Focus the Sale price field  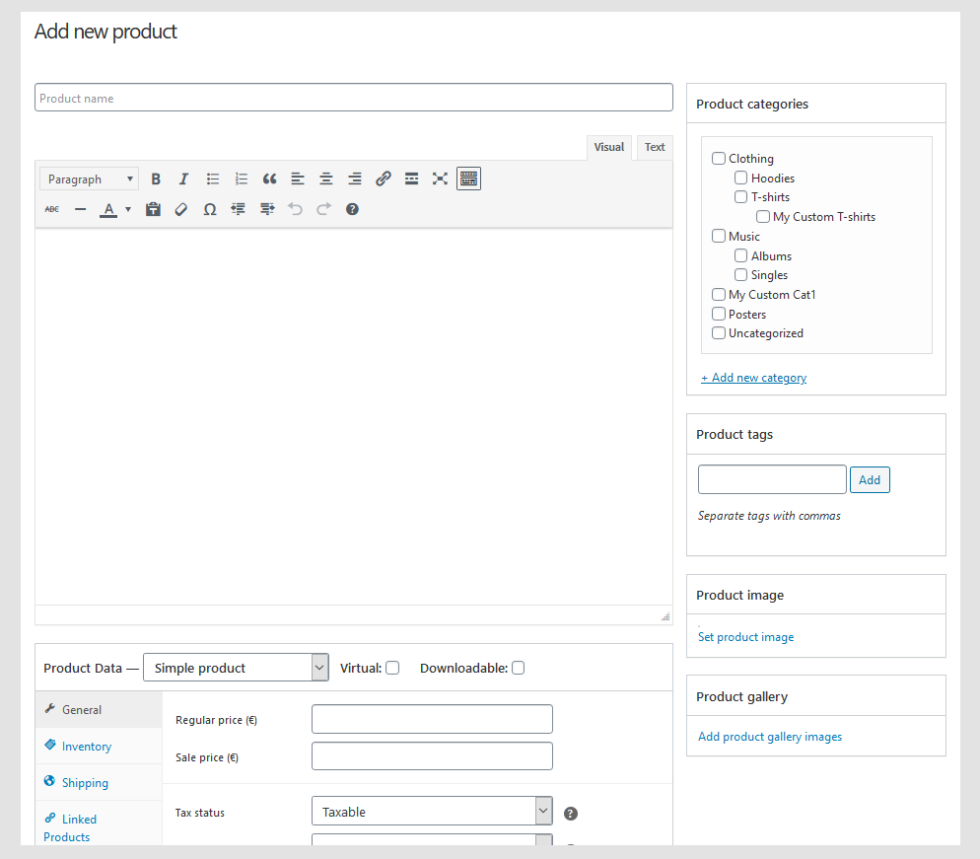(x=432, y=756)
